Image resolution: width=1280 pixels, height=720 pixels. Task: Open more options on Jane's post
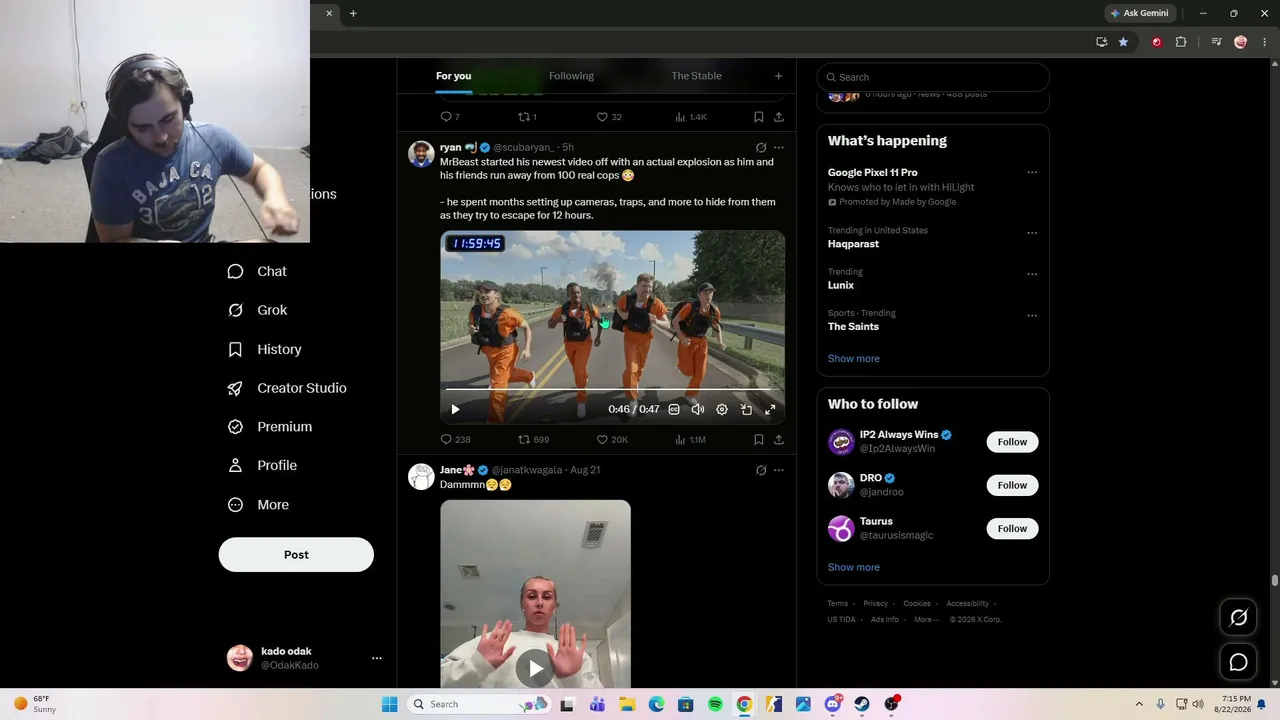pyautogui.click(x=779, y=470)
